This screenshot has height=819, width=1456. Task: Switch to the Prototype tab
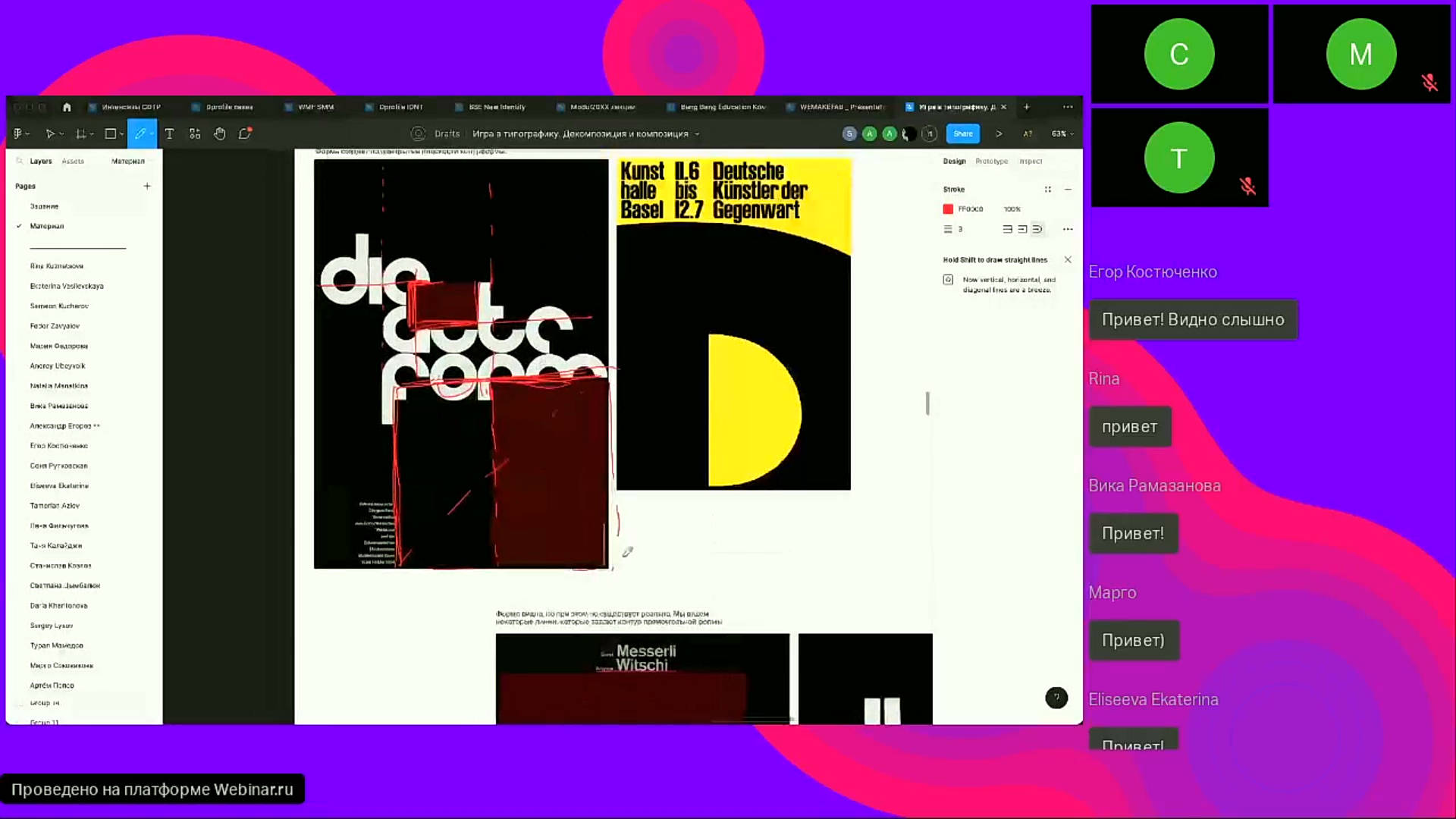point(991,162)
